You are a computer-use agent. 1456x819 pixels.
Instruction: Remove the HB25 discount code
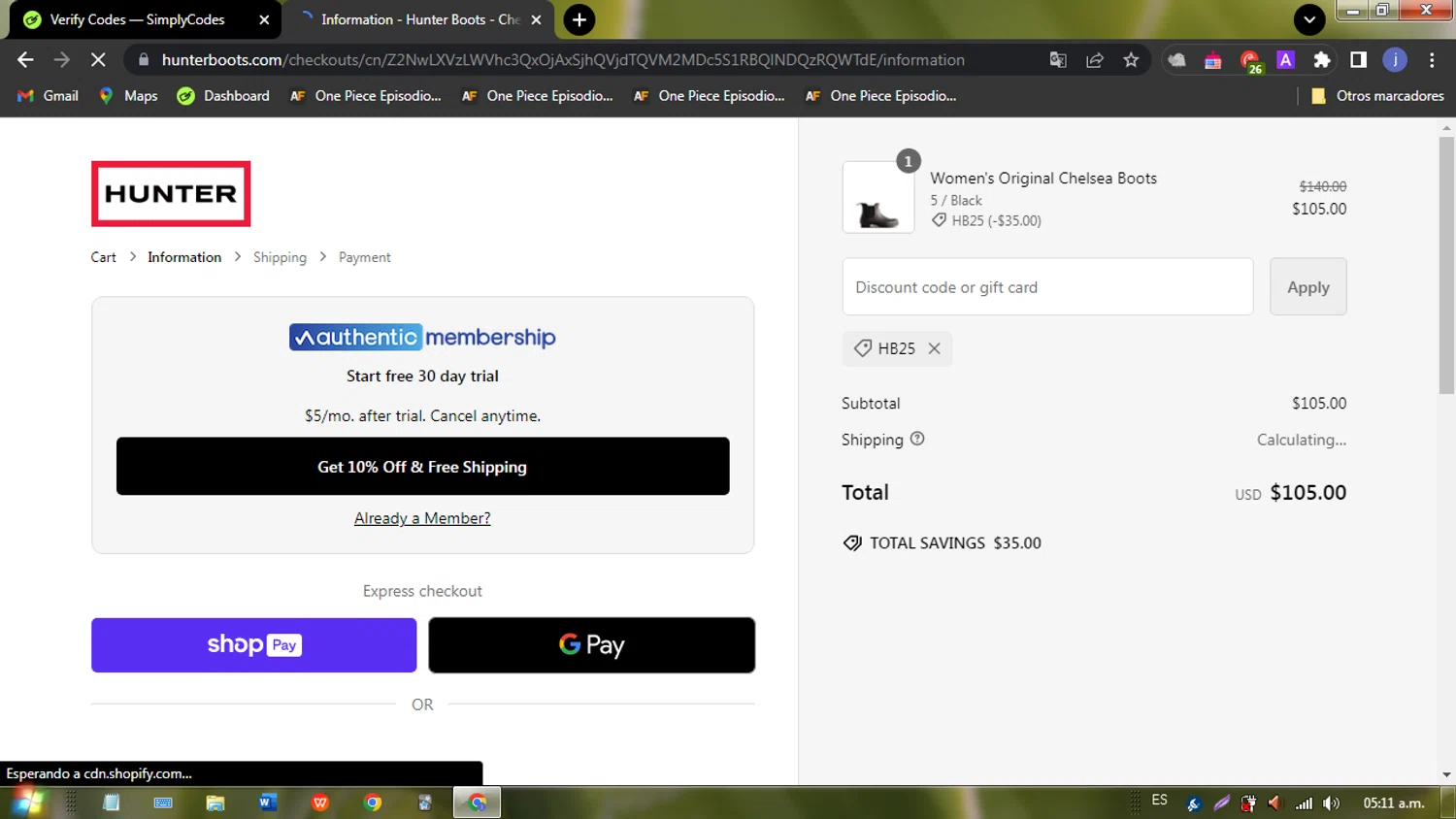point(934,348)
